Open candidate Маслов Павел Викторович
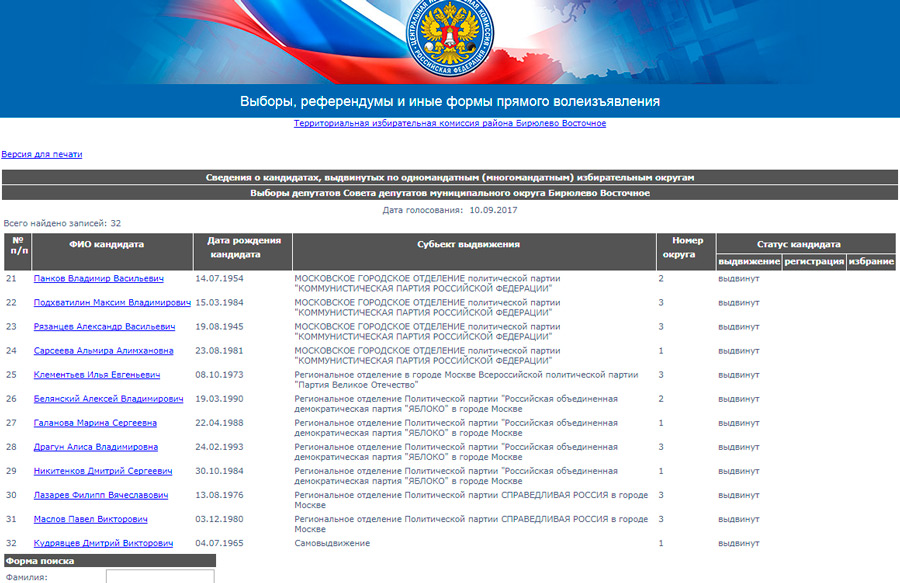 click(x=90, y=519)
